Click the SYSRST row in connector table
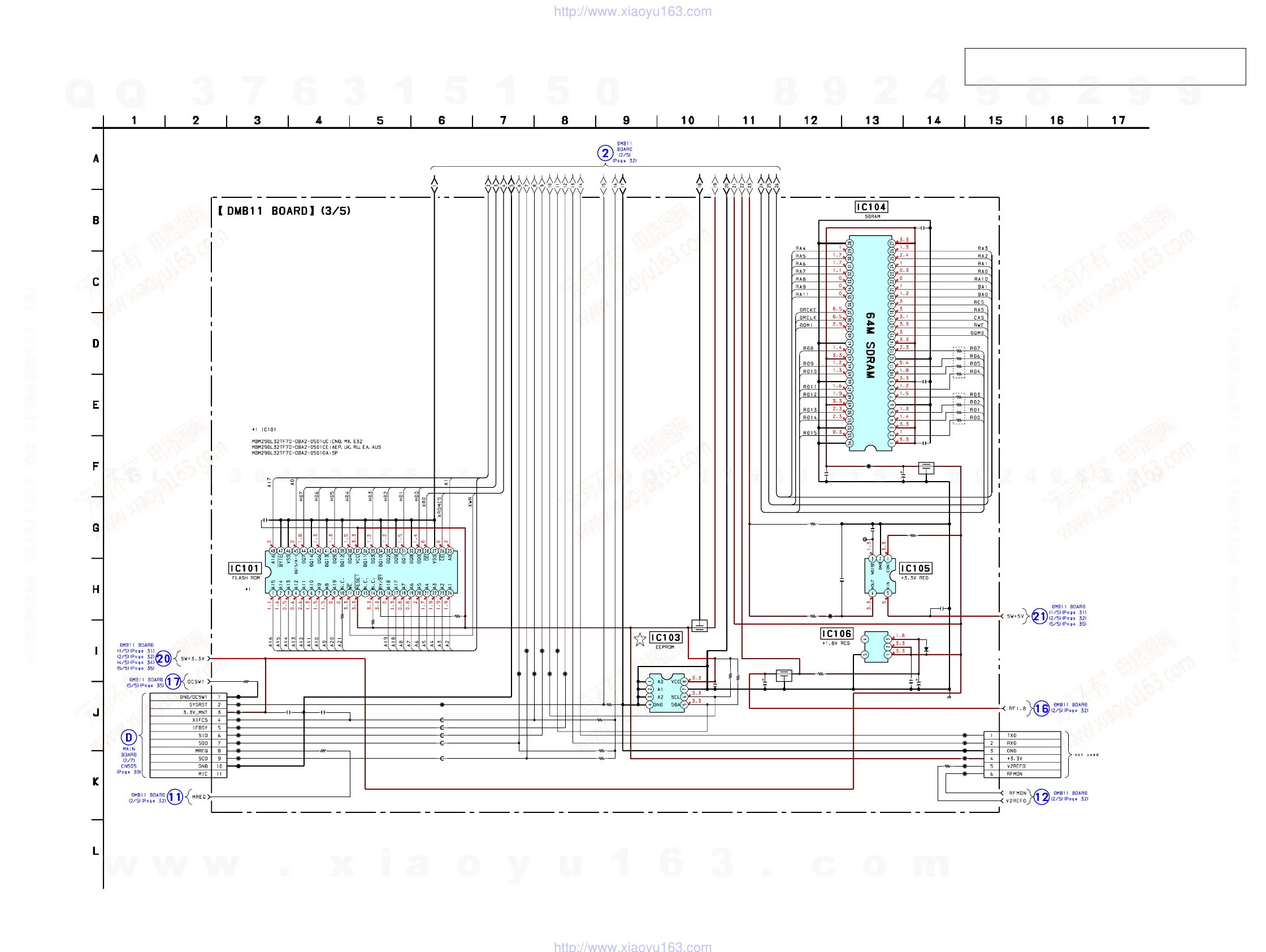The height and width of the screenshot is (952, 1266). [x=198, y=705]
